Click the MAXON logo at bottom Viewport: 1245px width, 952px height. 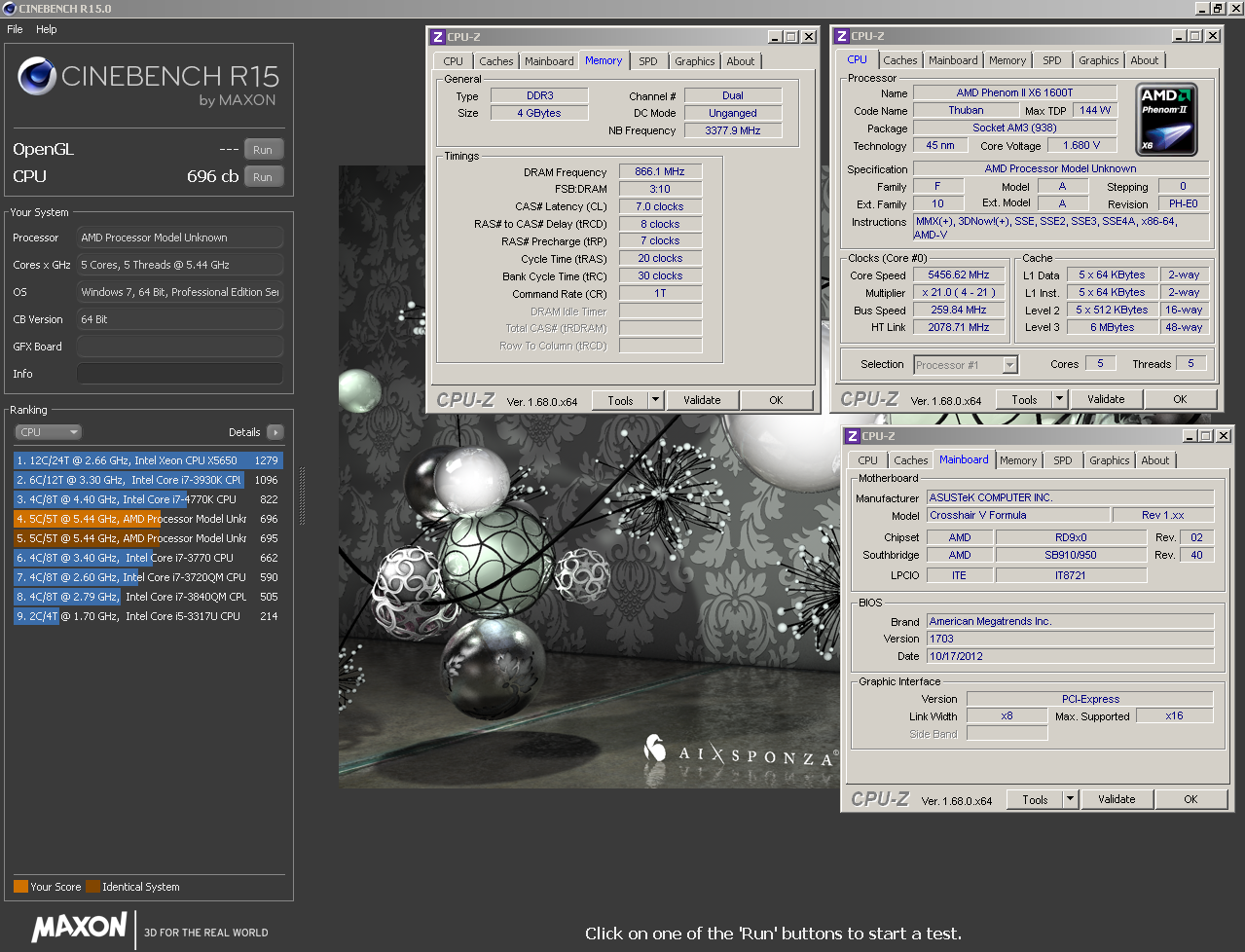[80, 928]
